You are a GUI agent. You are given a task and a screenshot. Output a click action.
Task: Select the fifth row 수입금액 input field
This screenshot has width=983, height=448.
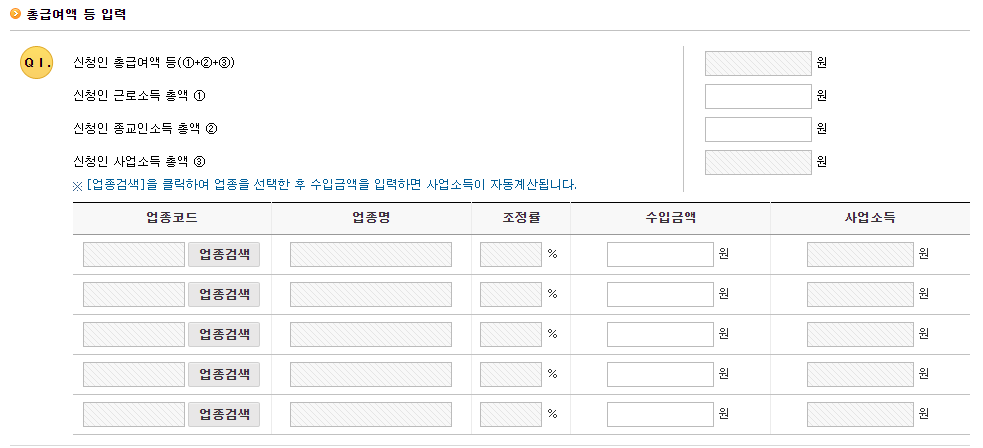click(660, 414)
